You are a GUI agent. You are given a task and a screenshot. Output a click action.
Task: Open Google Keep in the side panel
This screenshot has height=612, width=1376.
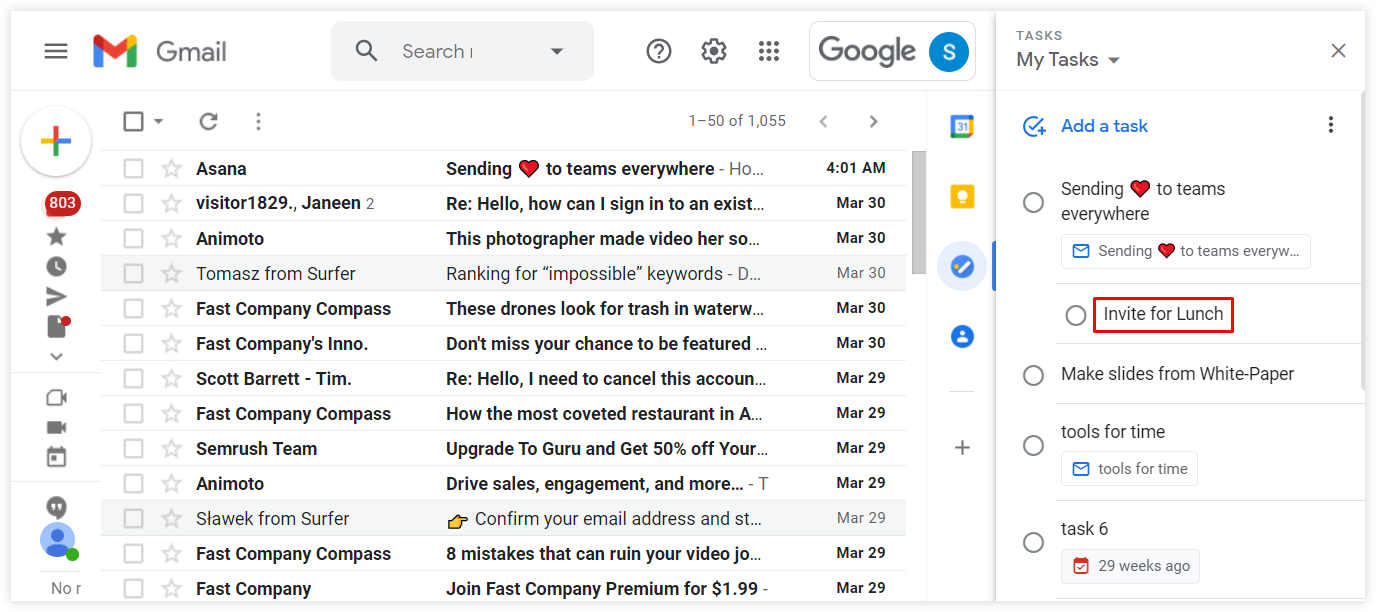click(961, 196)
